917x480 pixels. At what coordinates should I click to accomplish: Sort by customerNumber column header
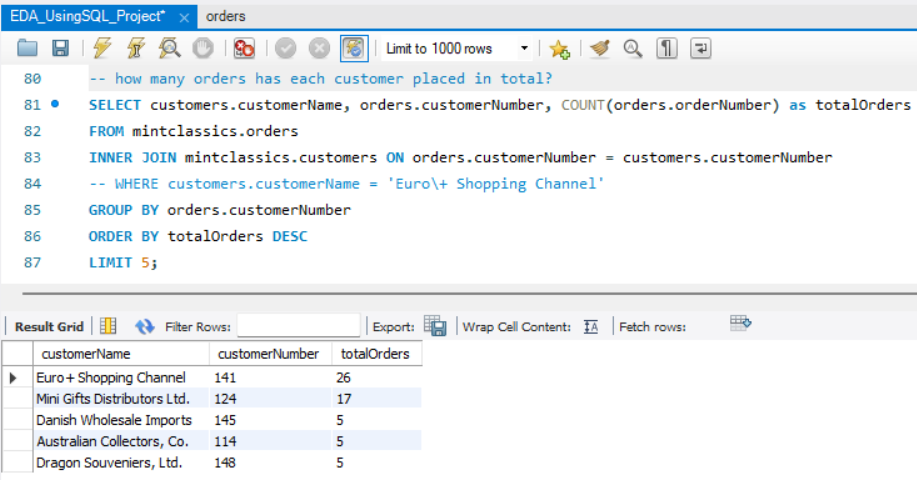tap(271, 354)
